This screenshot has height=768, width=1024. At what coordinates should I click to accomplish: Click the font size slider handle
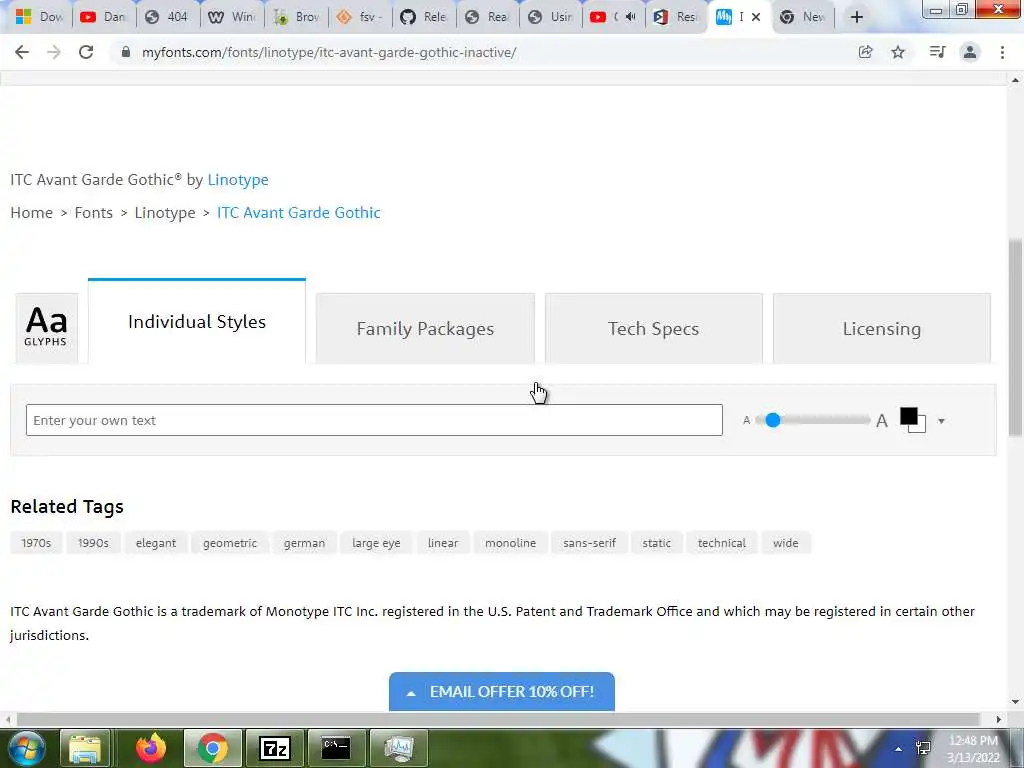[773, 420]
